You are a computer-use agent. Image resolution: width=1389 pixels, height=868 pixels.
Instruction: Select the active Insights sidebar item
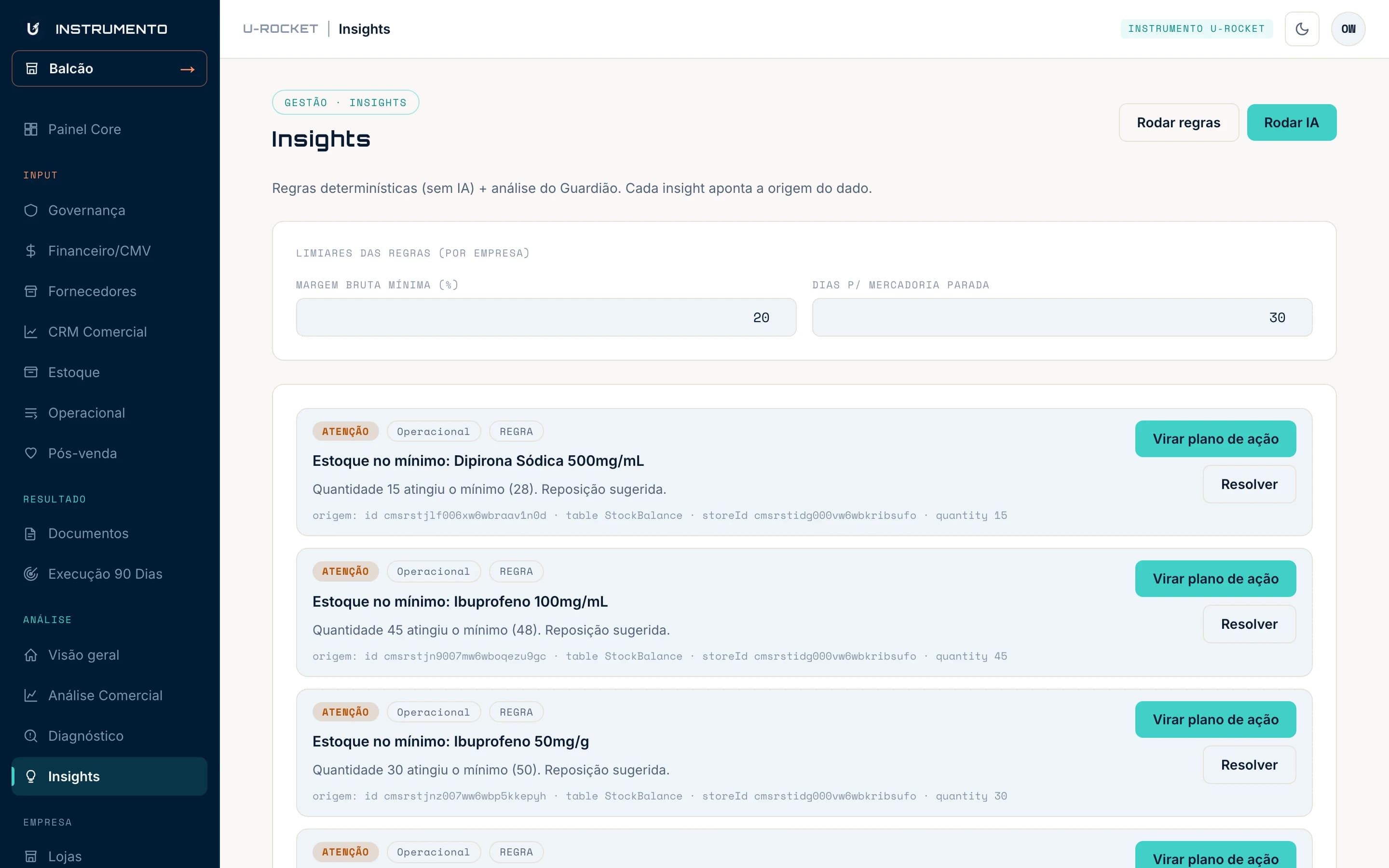109,776
